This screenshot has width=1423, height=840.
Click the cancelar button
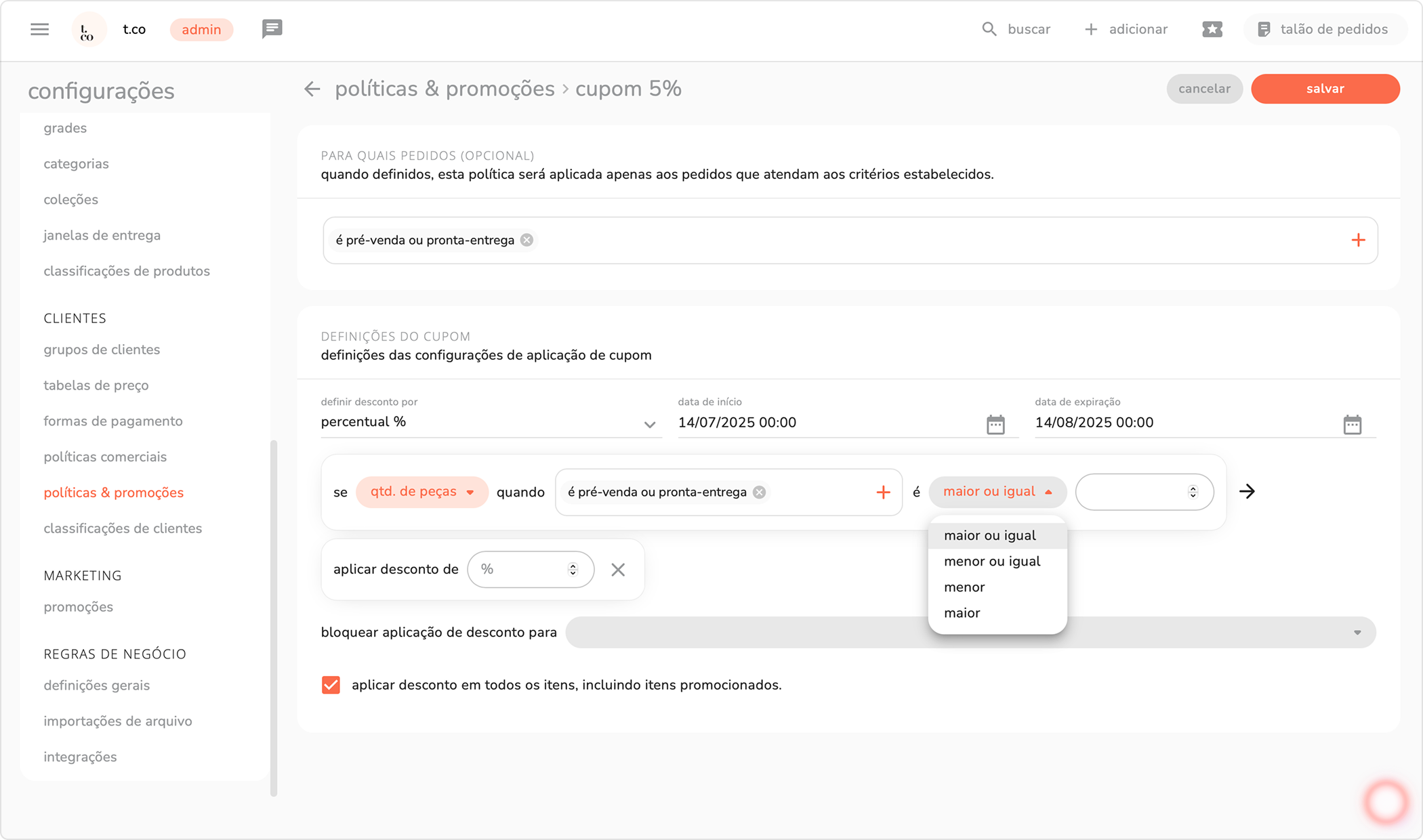[x=1203, y=89]
